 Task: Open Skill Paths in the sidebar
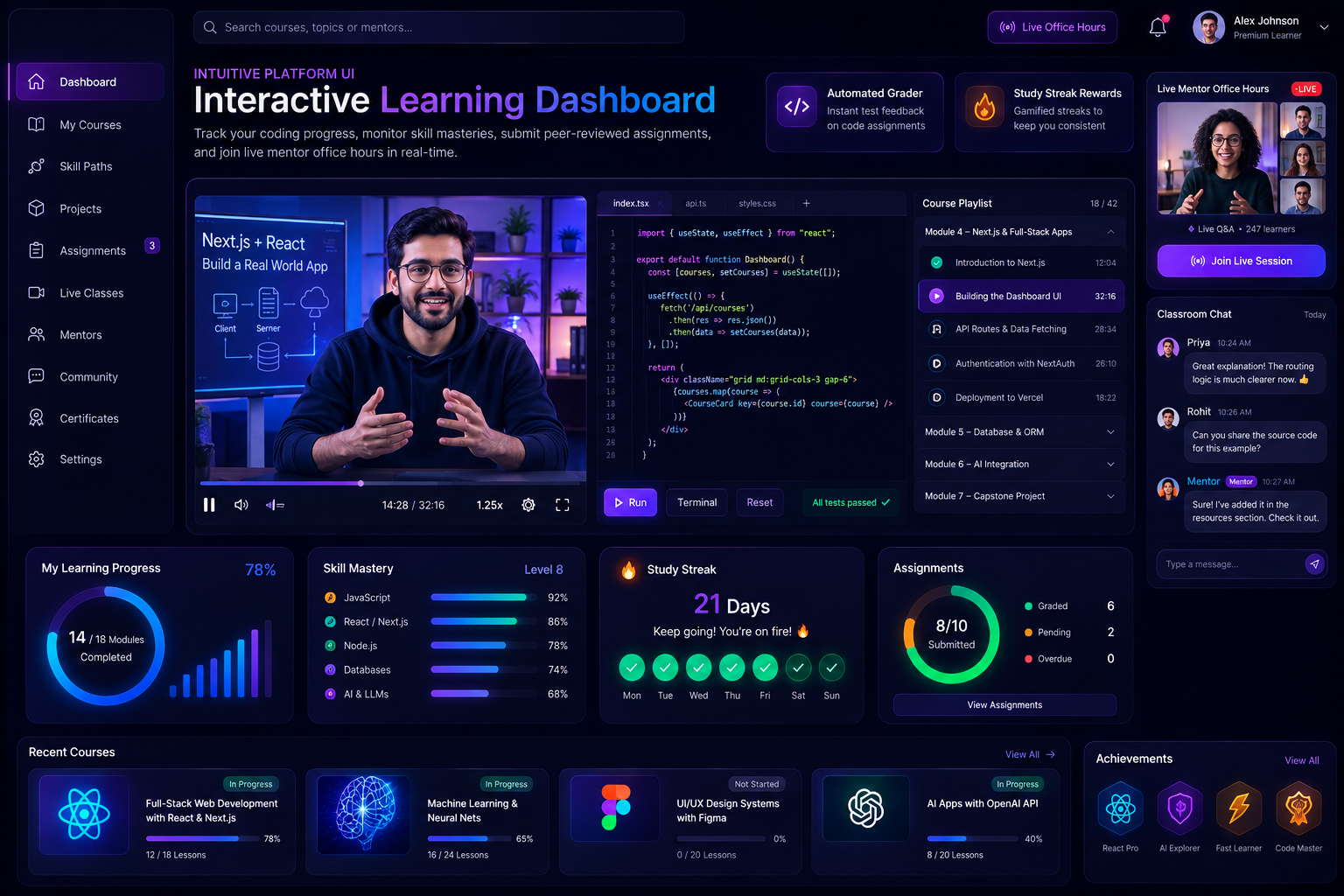(87, 166)
